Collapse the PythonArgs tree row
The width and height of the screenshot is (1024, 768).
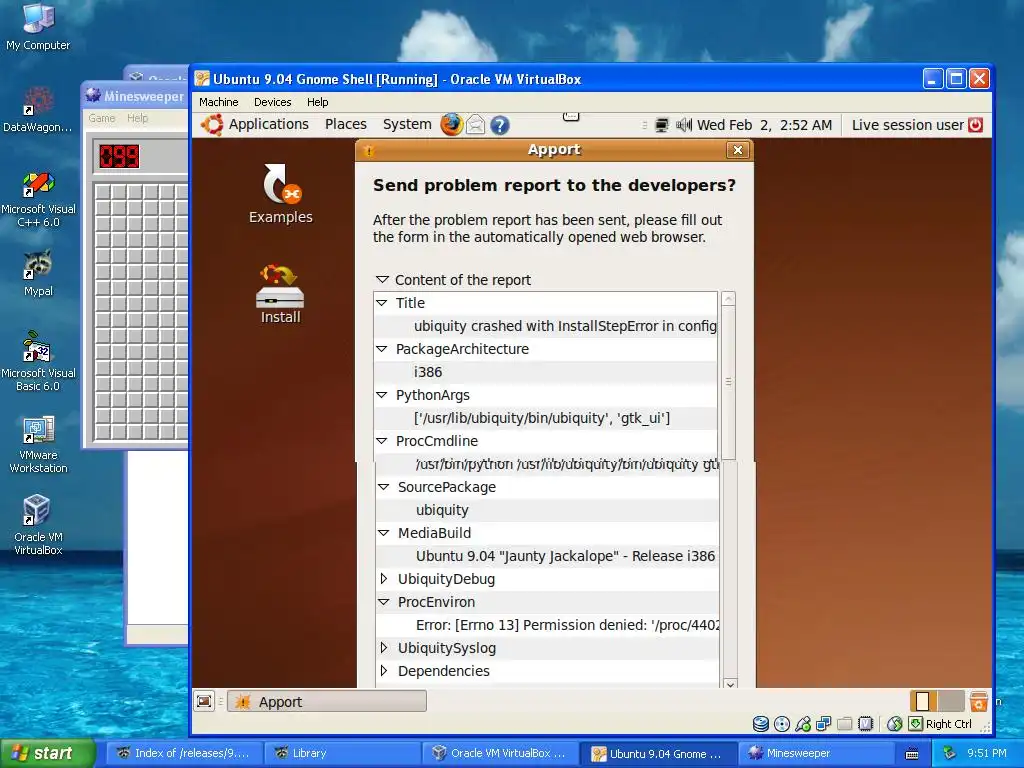point(382,395)
